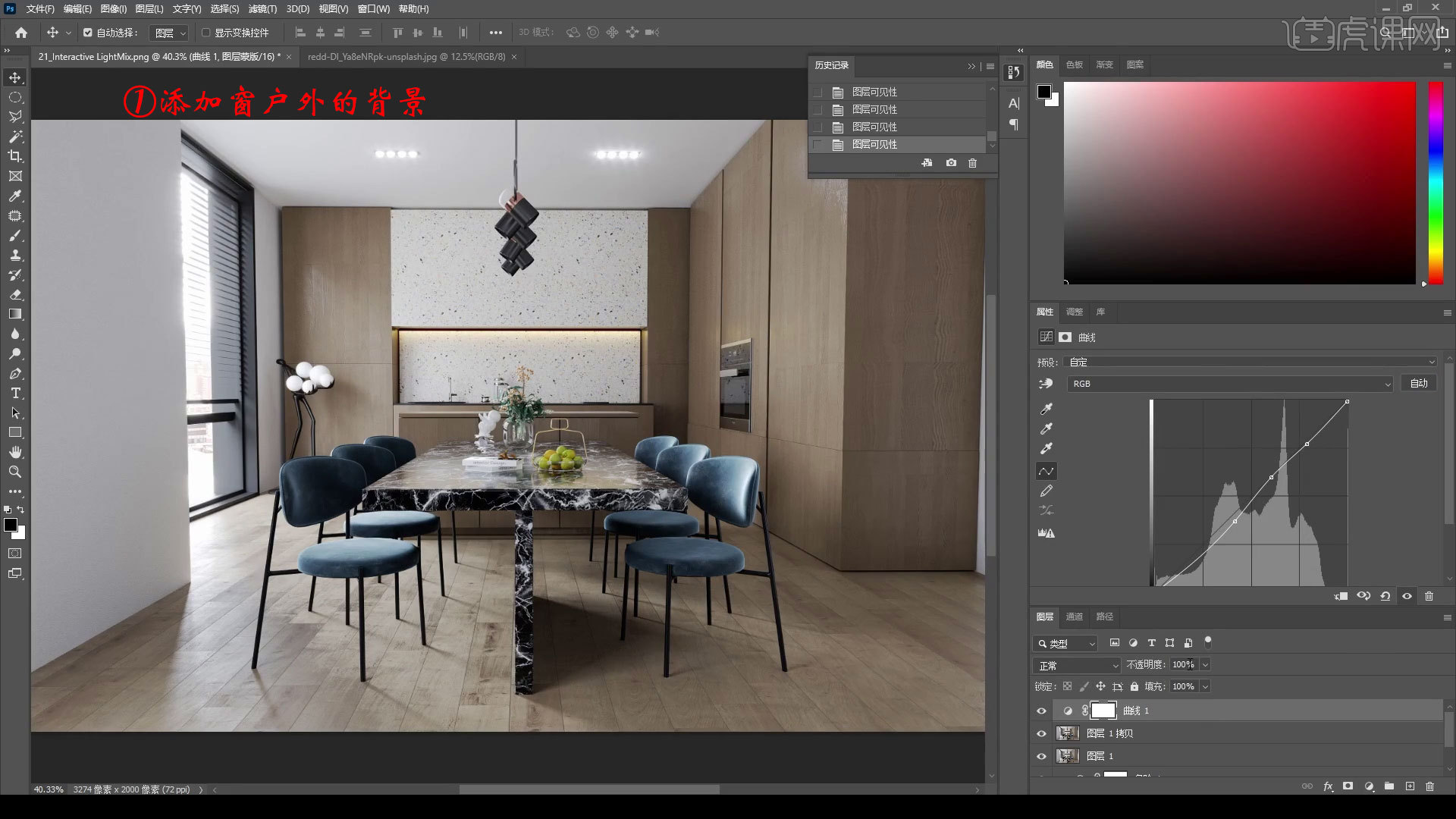This screenshot has width=1456, height=819.
Task: Click Add layer mask icon in Layers panel
Action: [1347, 787]
